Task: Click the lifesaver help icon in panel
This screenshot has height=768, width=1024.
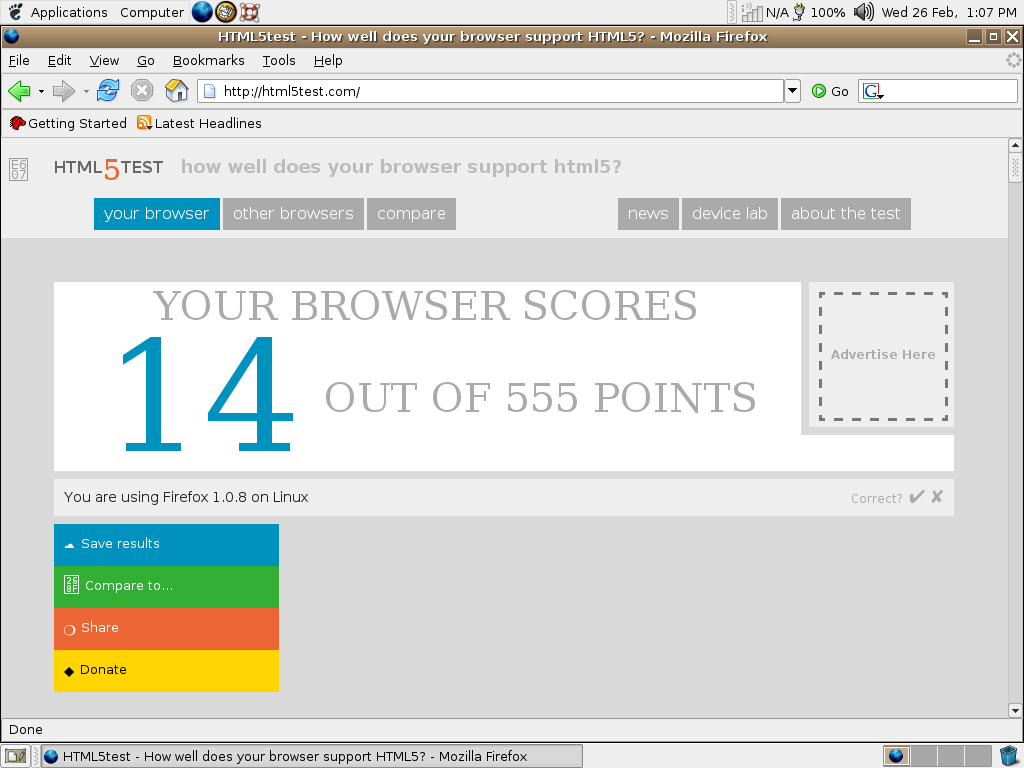Action: click(249, 12)
